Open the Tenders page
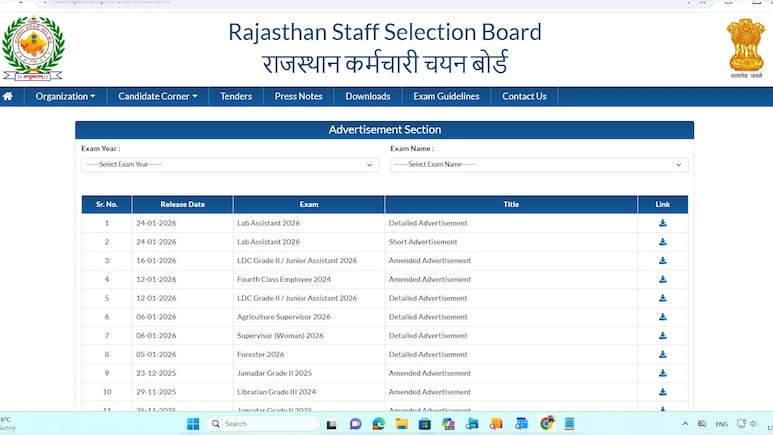Screen dimensions: 773x435 pos(236,96)
